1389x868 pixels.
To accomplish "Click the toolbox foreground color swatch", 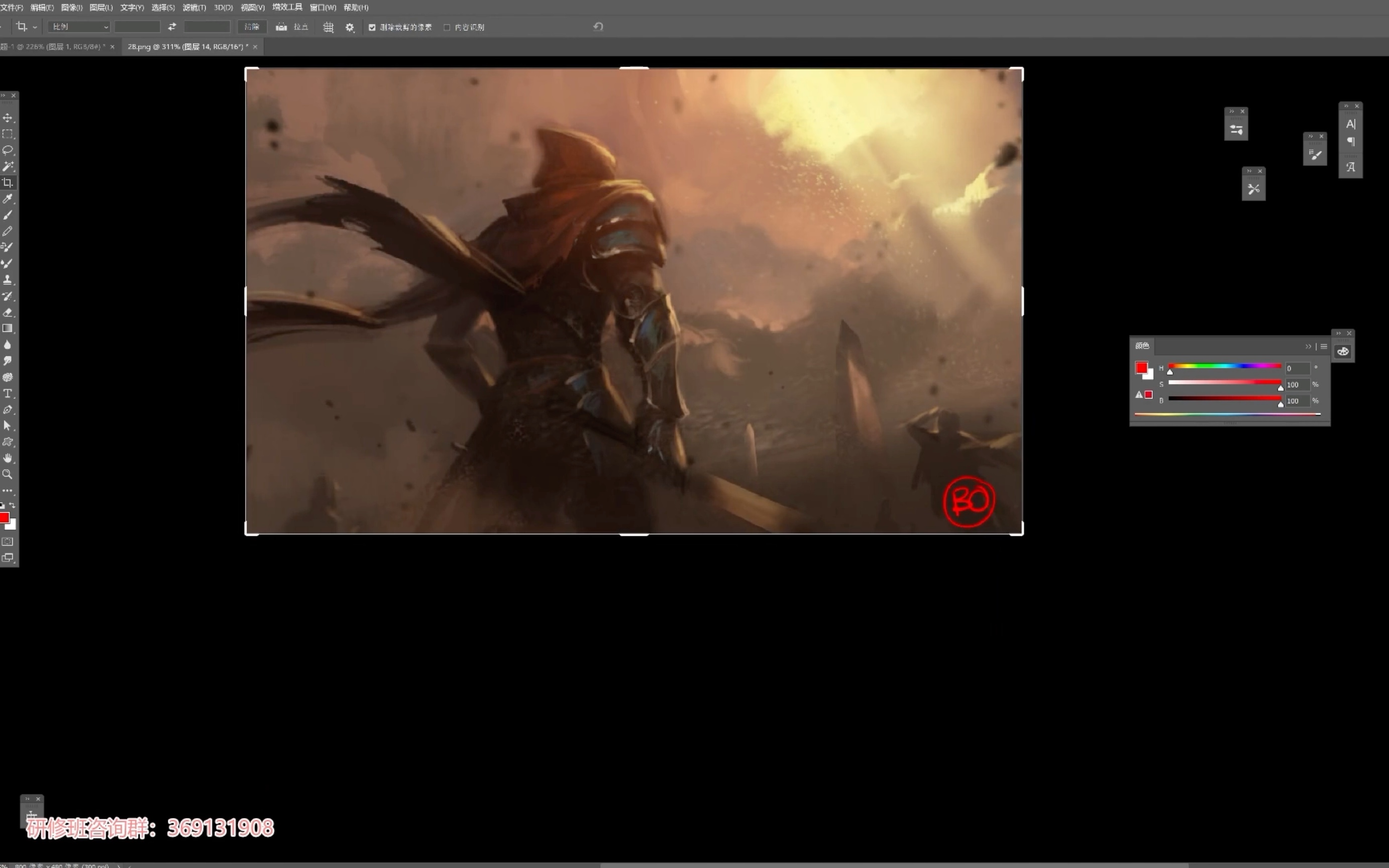I will (x=5, y=518).
